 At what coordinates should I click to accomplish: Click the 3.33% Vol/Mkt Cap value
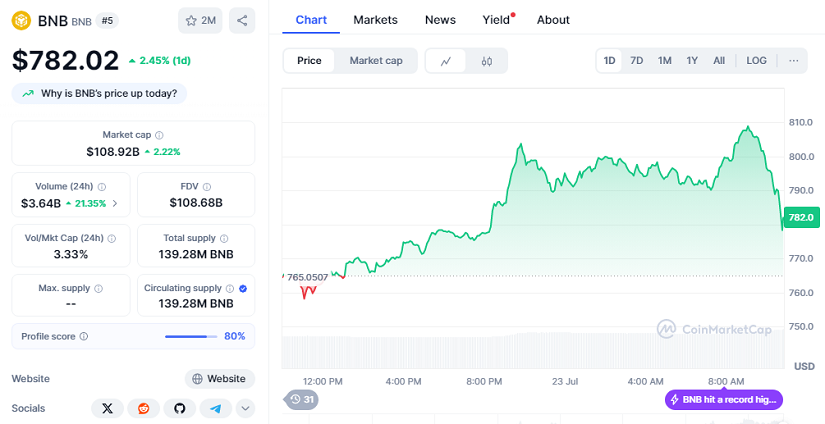[71, 255]
